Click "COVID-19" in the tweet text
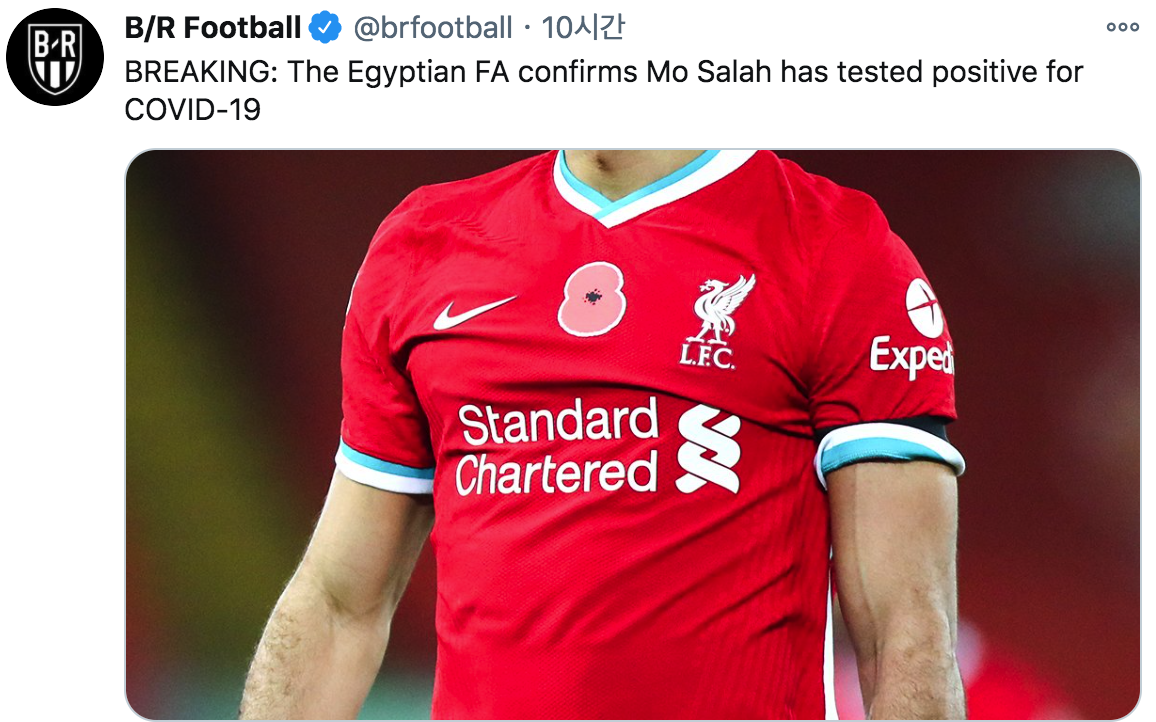 tap(192, 109)
